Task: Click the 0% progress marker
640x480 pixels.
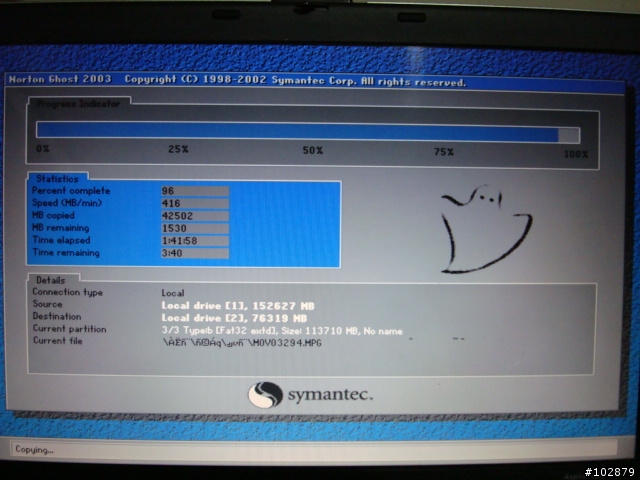Action: point(42,149)
